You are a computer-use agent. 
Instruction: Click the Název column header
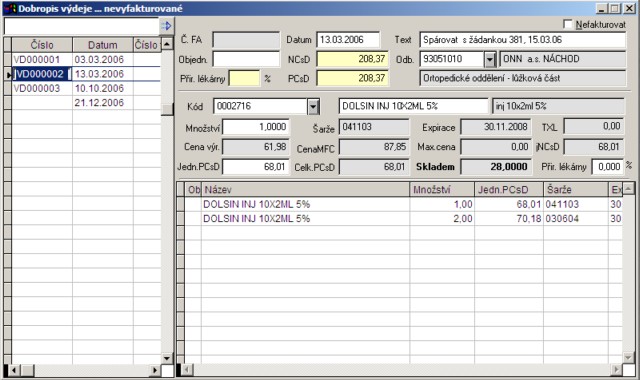pos(305,190)
